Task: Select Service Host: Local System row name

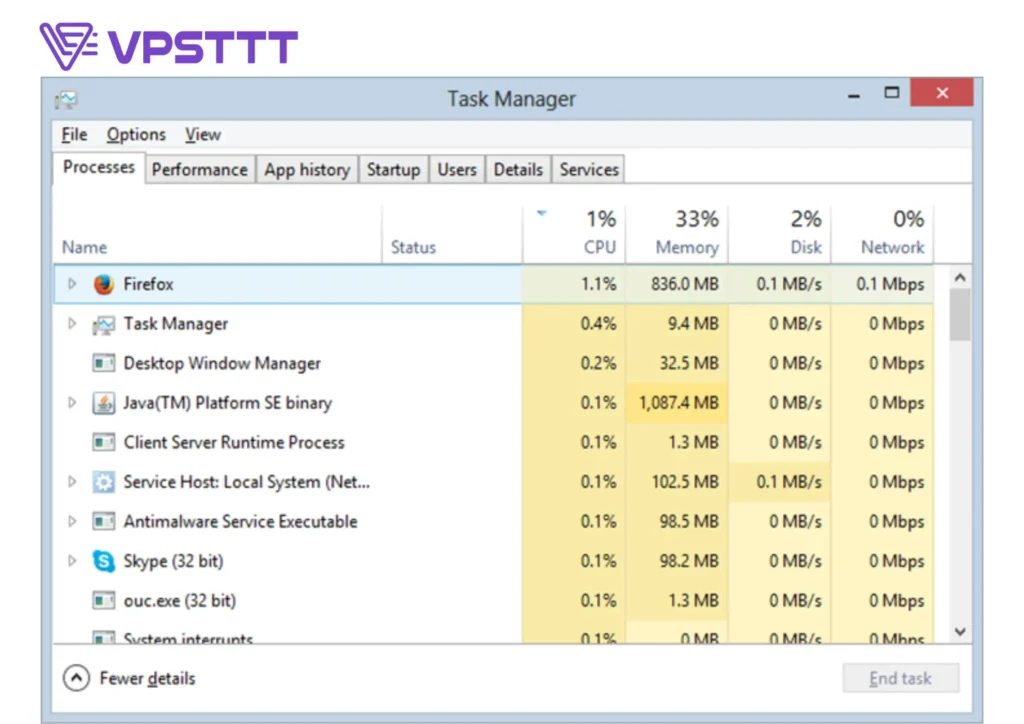Action: 247,482
